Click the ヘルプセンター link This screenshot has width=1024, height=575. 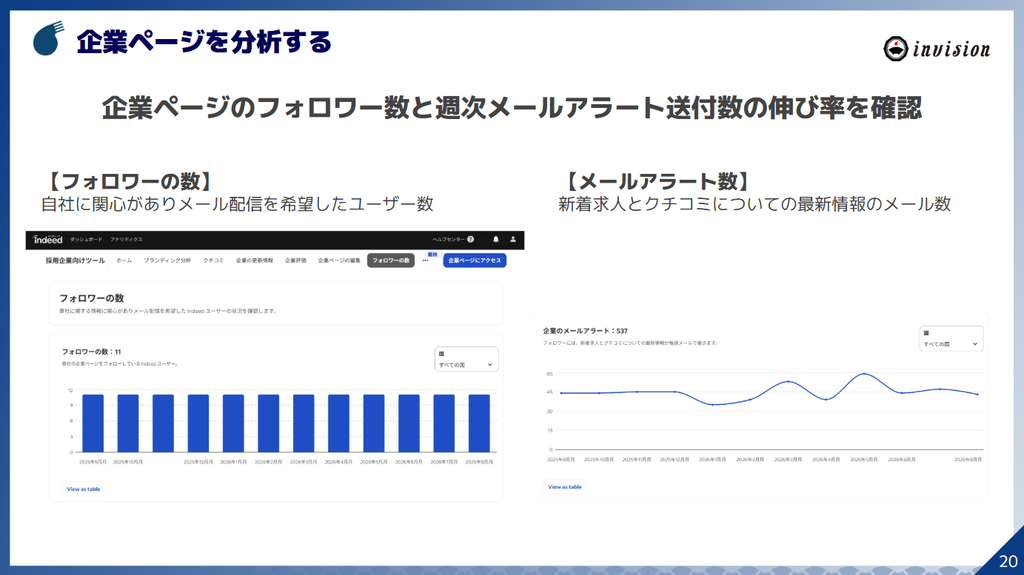pos(449,240)
